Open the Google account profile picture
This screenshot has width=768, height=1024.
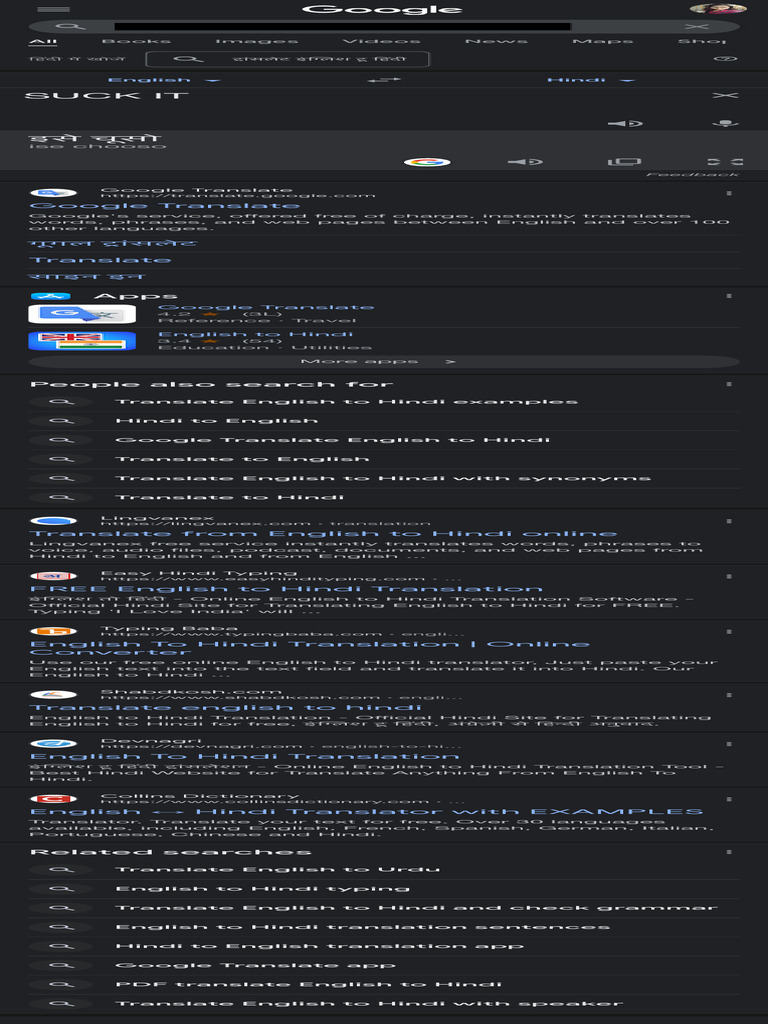pyautogui.click(x=718, y=8)
